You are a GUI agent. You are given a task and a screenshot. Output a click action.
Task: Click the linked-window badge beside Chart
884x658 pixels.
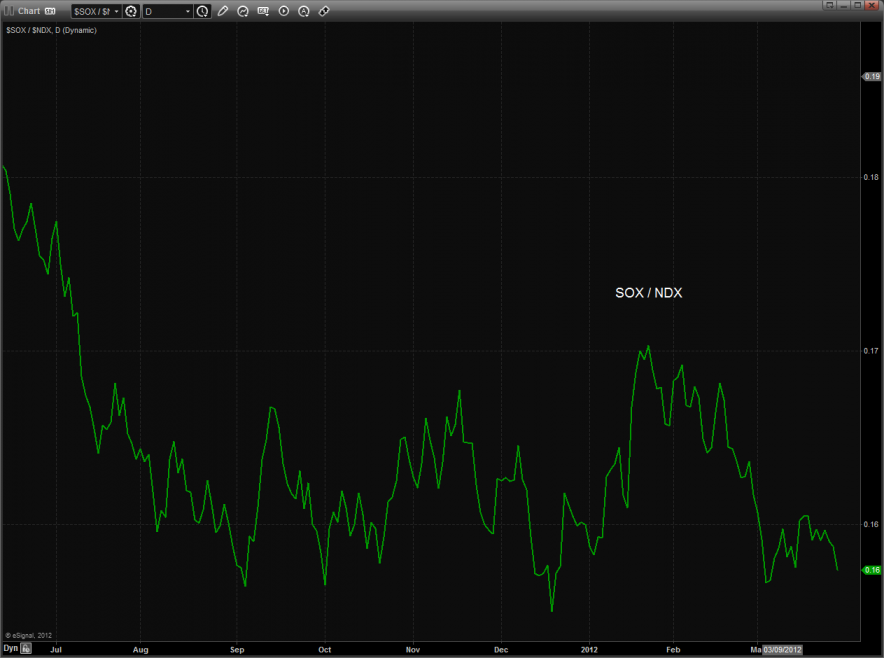point(50,11)
